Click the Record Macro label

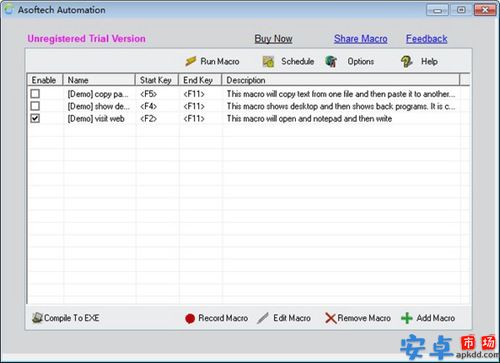(223, 318)
